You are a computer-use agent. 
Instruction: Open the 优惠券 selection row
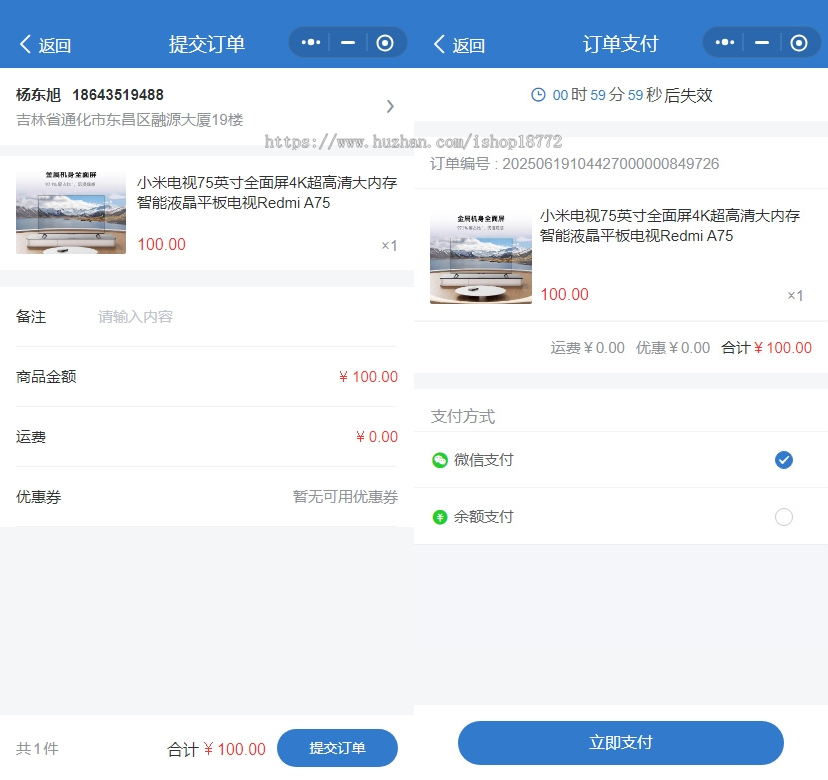pyautogui.click(x=206, y=496)
